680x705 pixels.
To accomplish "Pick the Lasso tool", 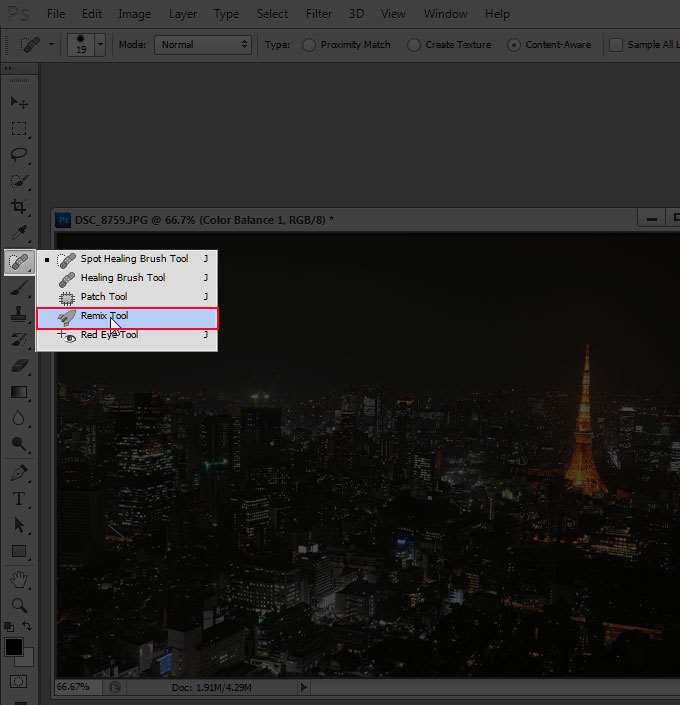I will (19, 155).
